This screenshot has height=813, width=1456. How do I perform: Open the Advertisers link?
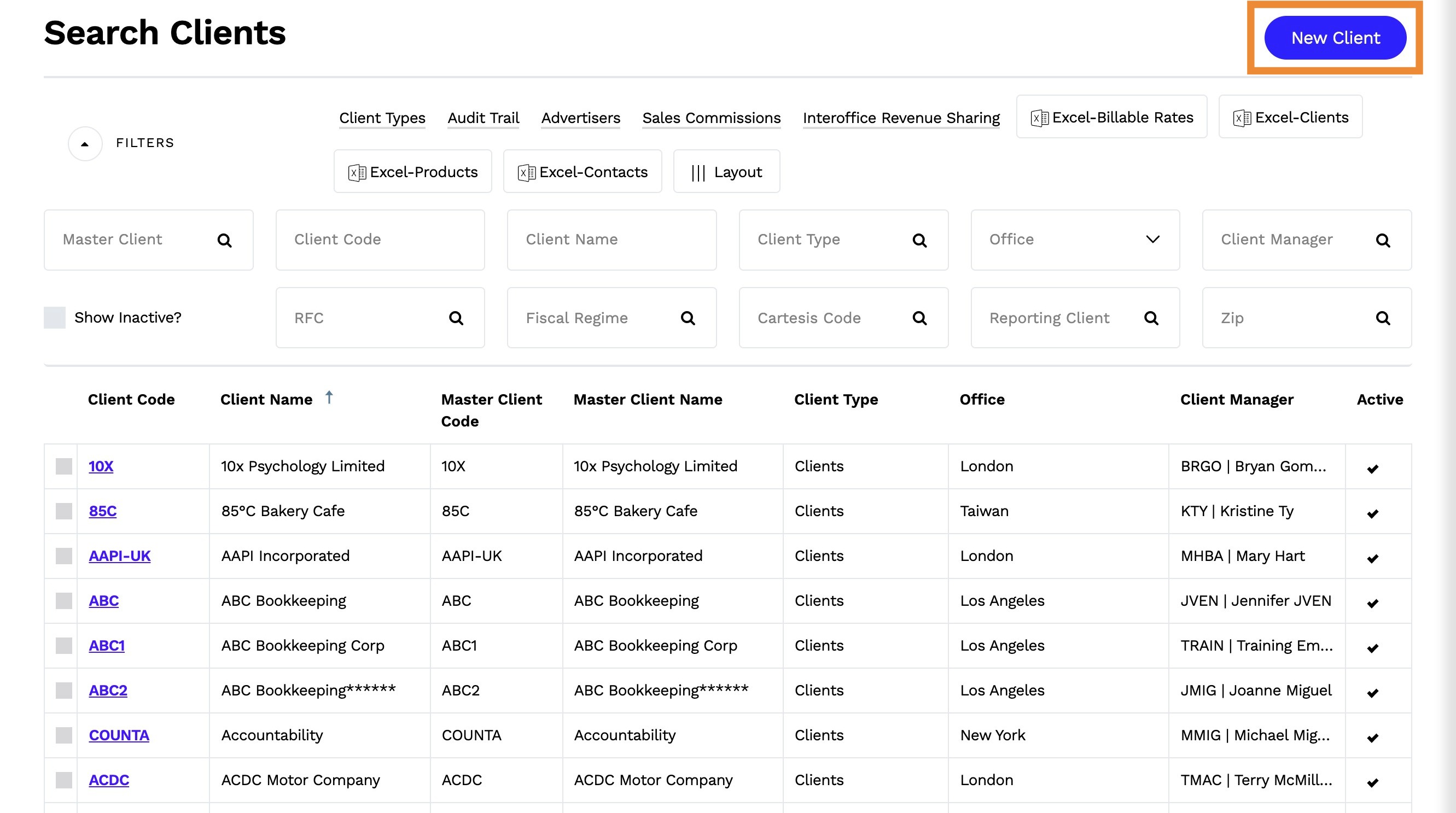[x=580, y=118]
